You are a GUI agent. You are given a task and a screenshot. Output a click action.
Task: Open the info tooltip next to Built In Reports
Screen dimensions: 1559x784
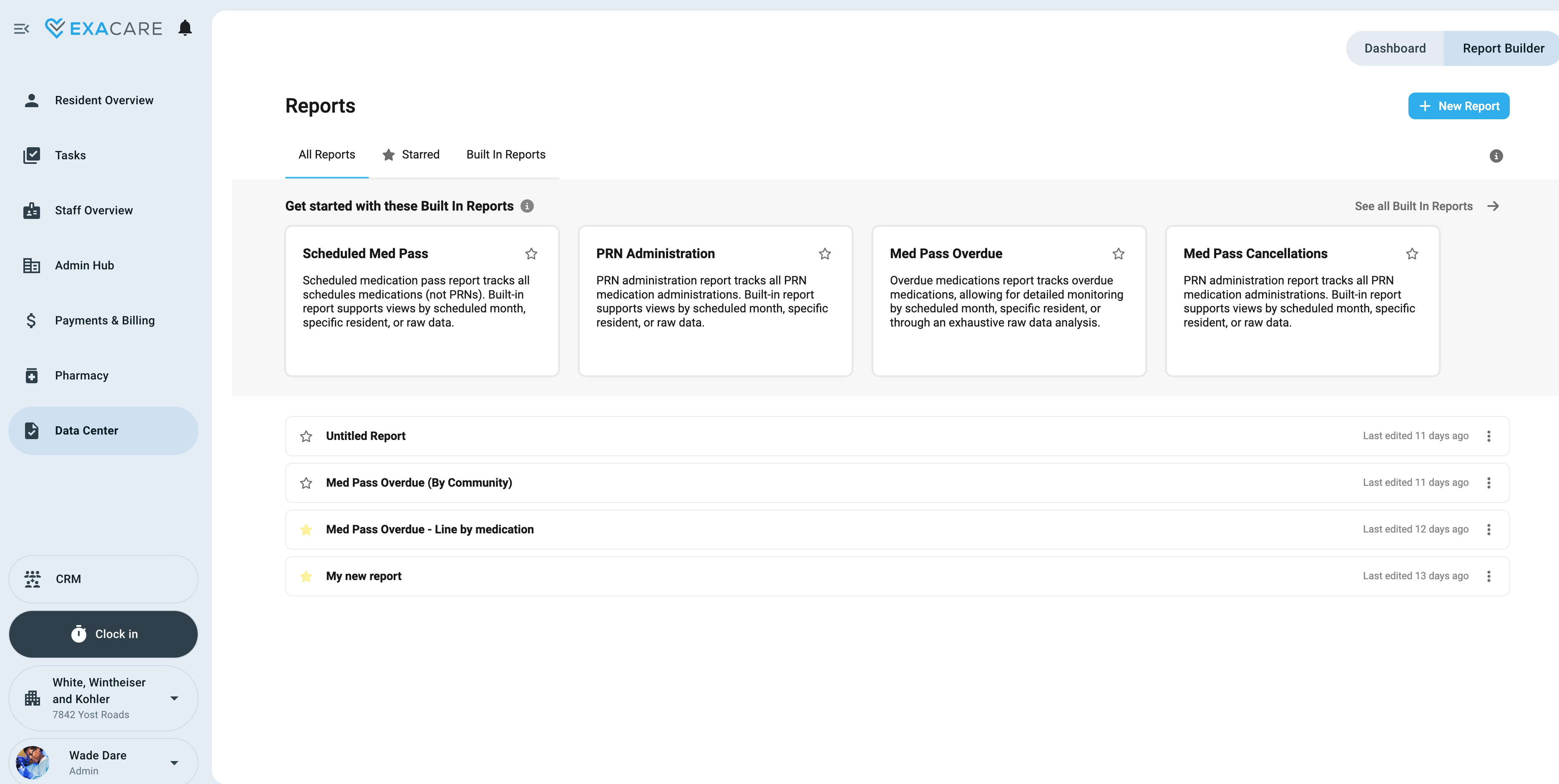click(x=527, y=206)
